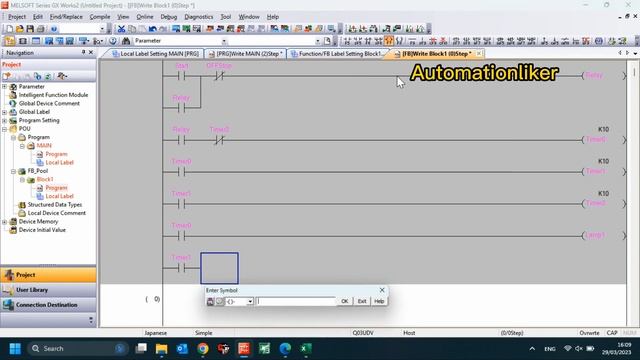Image resolution: width=640 pixels, height=360 pixels.
Task: Click the Copy toolbar icon
Action: pyautogui.click(x=132, y=29)
